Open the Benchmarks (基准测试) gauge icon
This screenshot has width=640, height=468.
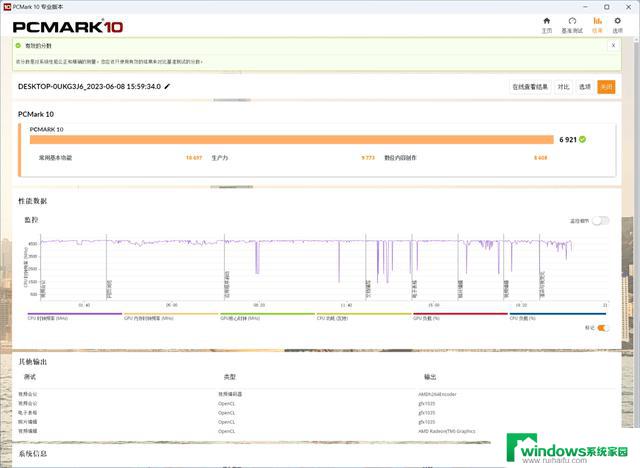(572, 21)
